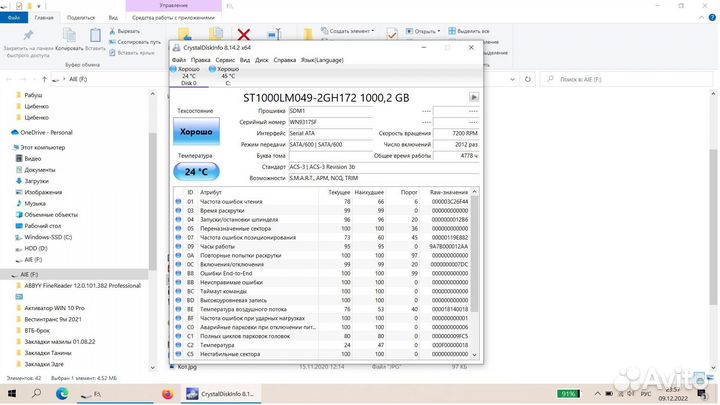The height and width of the screenshot is (405, 720).
Task: Click the Windows Start button
Action: pos(12,394)
